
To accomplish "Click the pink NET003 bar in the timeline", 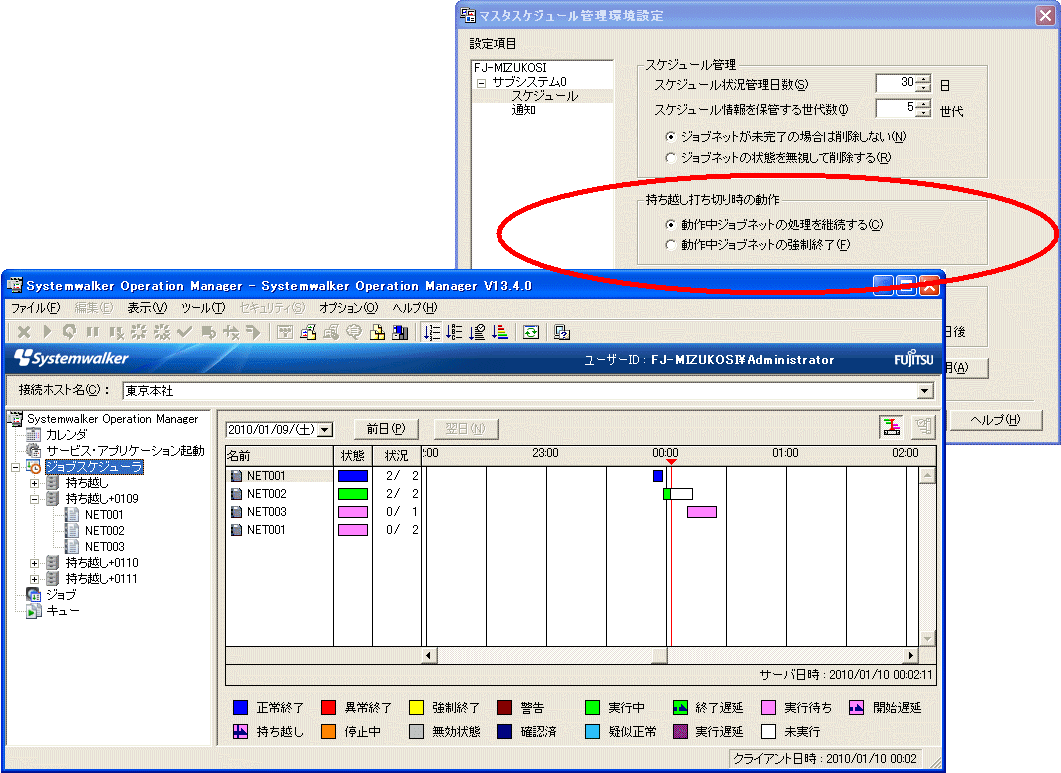I will 702,512.
